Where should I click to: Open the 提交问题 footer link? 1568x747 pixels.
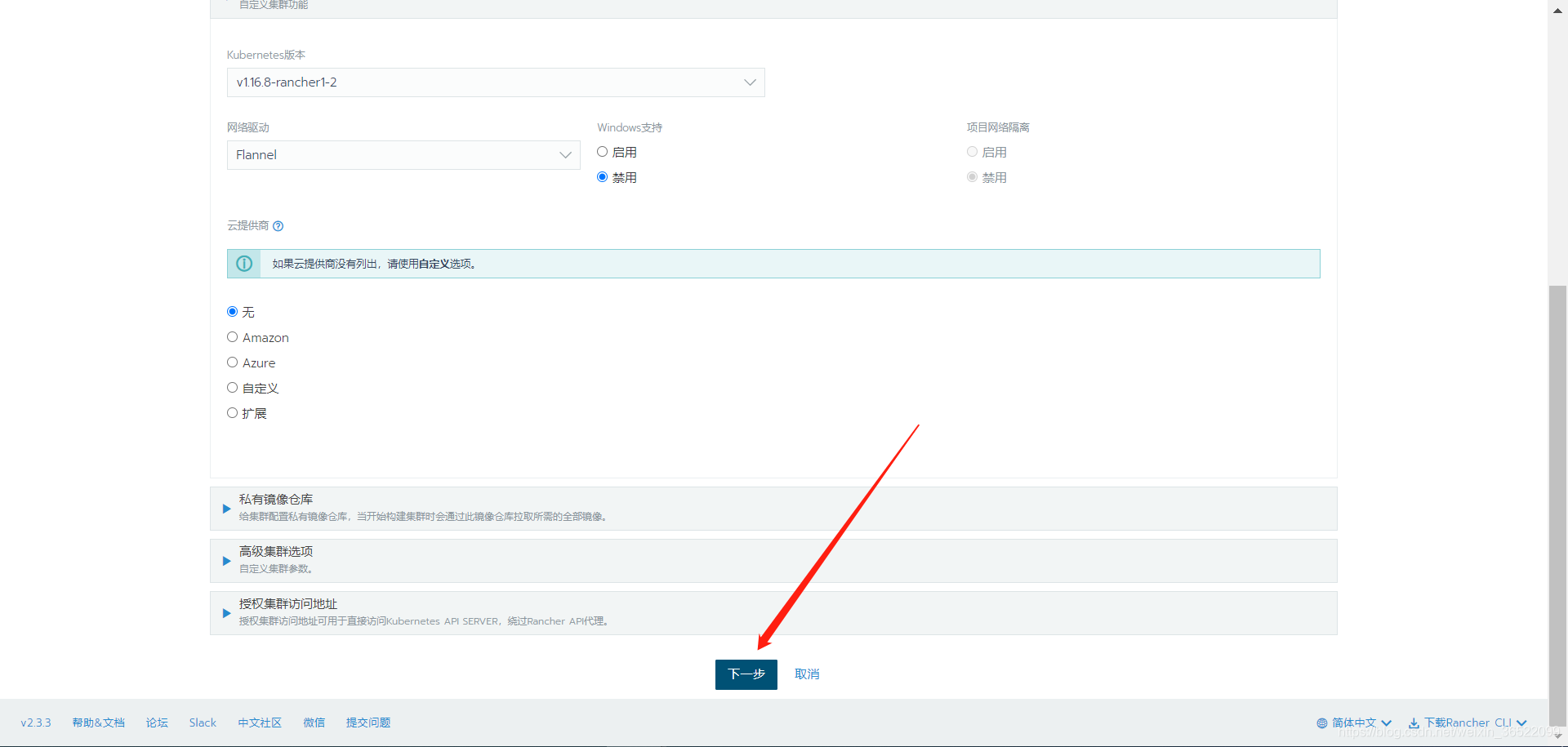(x=368, y=723)
